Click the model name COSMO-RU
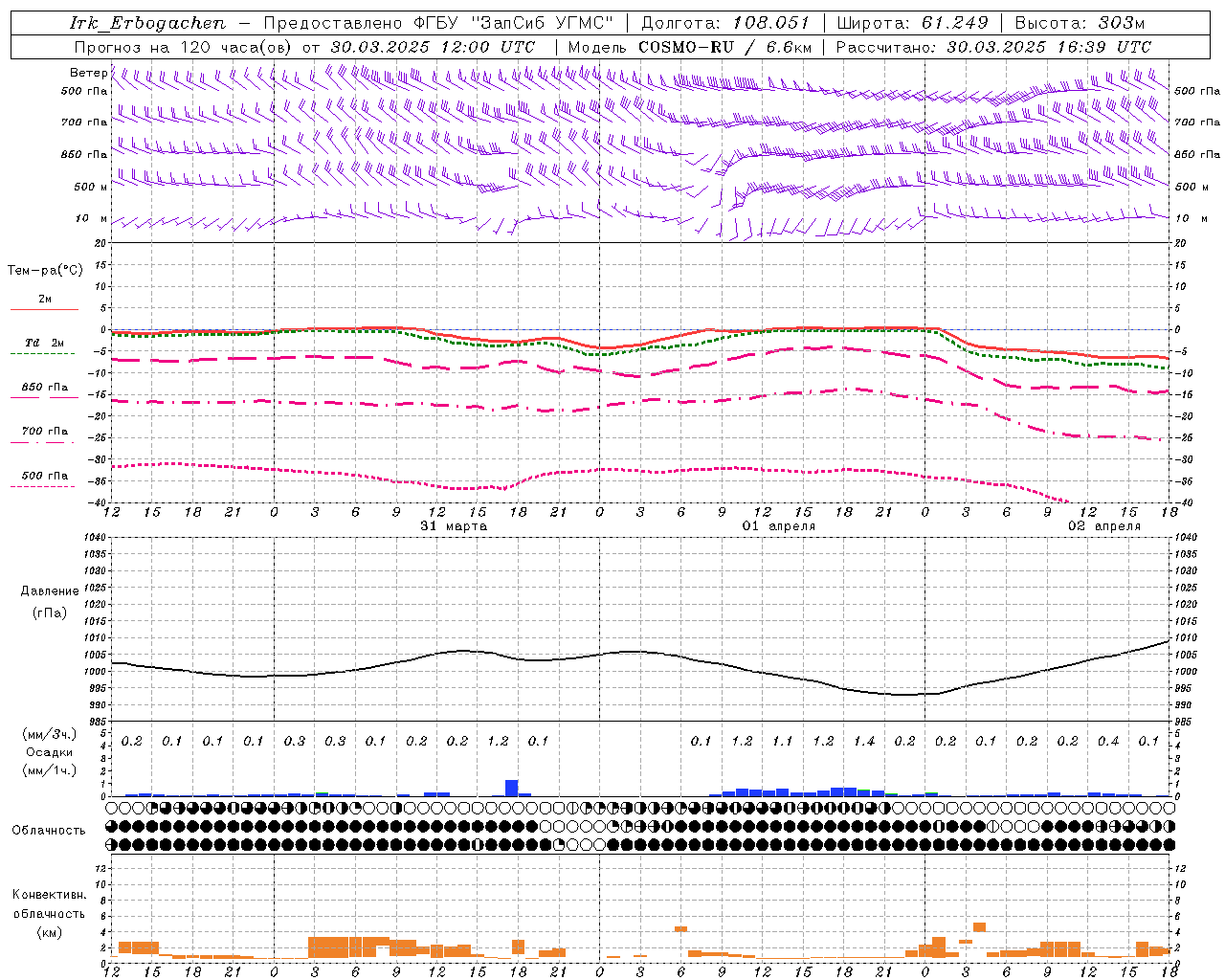This screenshot has width=1225, height=980. pyautogui.click(x=686, y=47)
